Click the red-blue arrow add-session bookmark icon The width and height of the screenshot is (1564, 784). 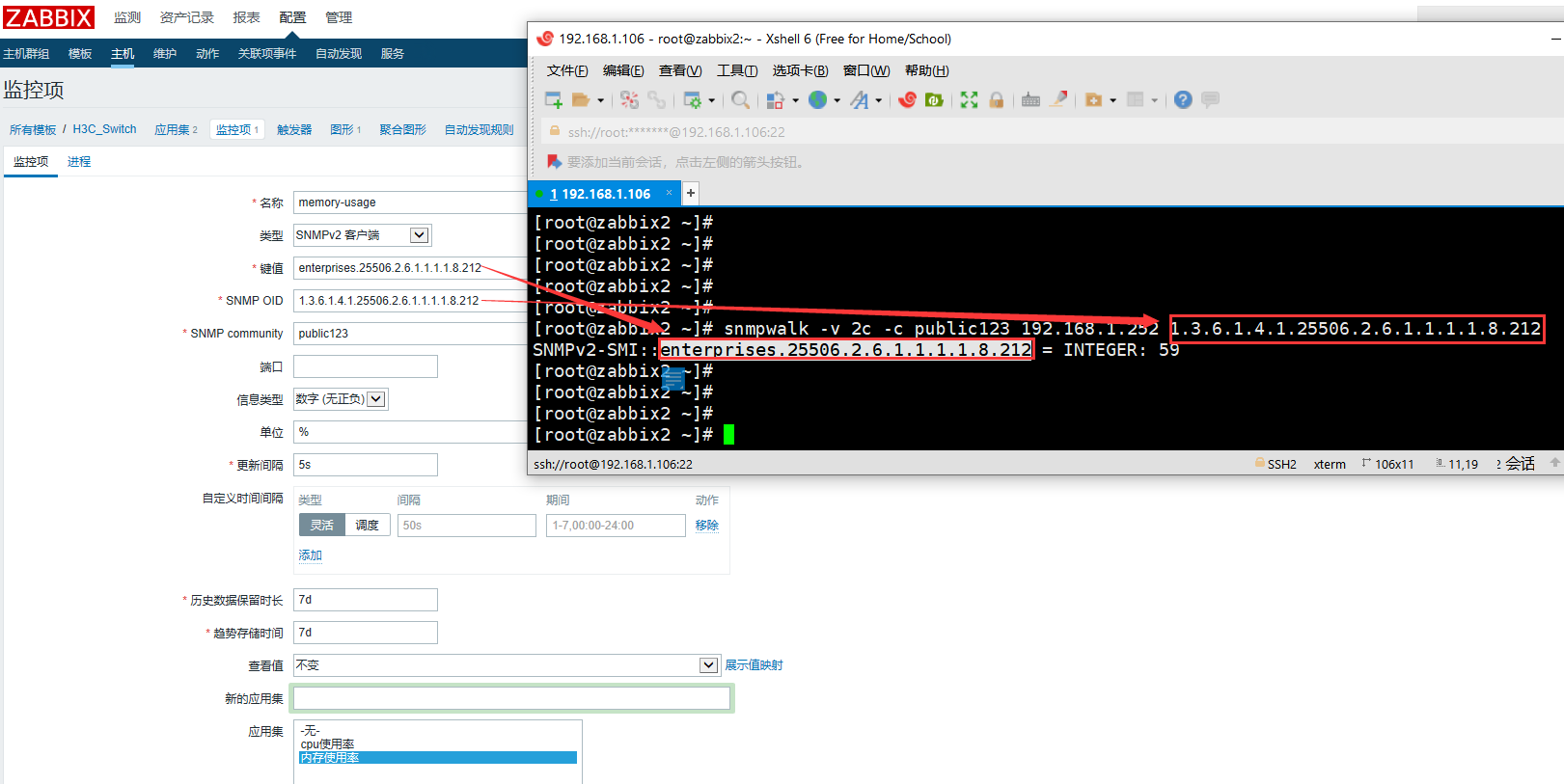pyautogui.click(x=554, y=161)
